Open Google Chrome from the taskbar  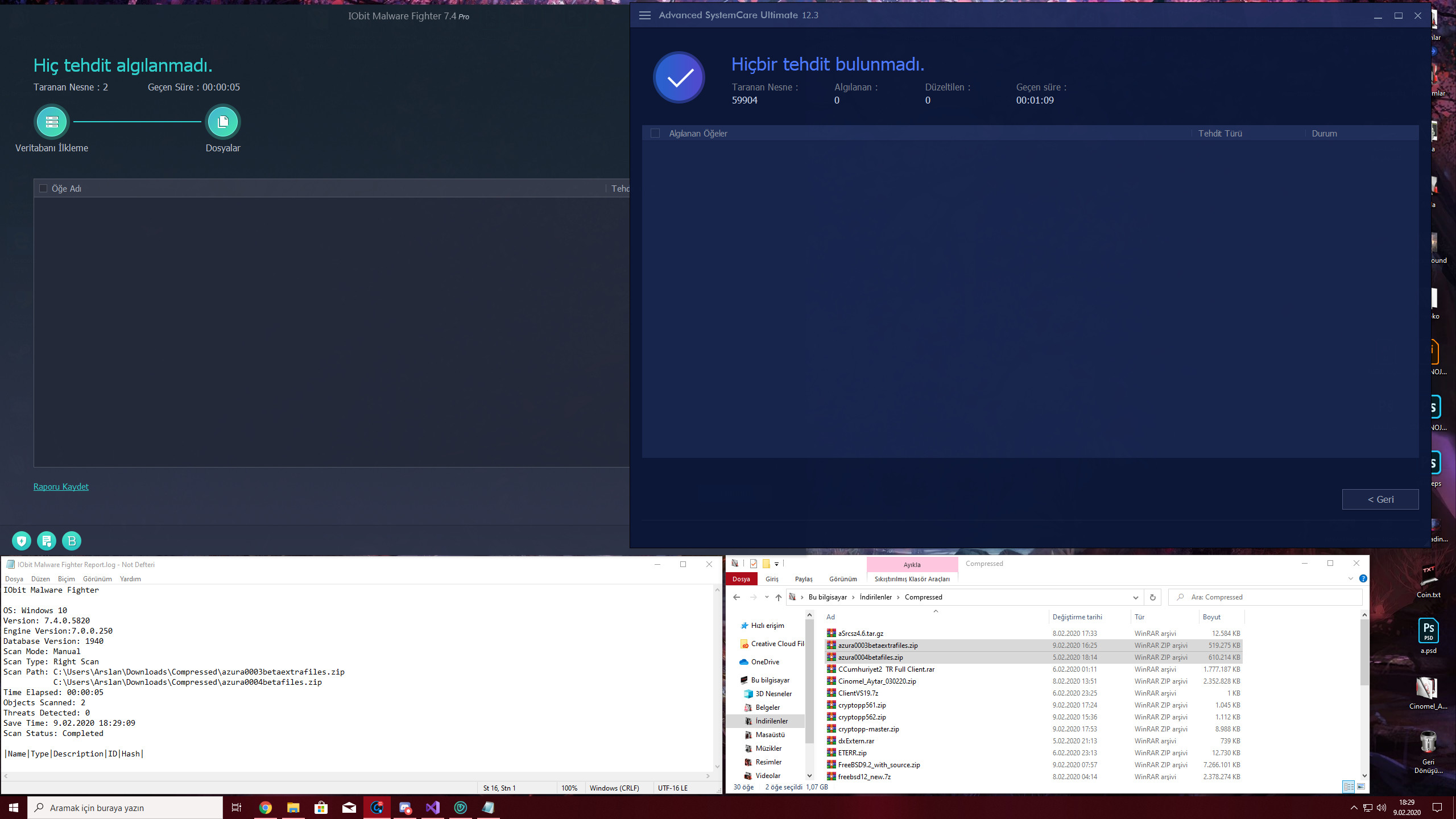[x=266, y=808]
